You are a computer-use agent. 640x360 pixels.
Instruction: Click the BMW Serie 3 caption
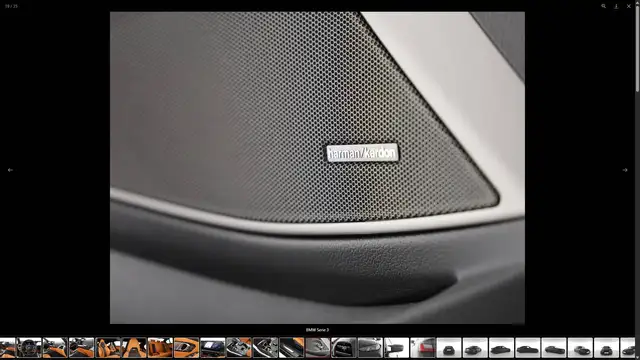point(317,330)
